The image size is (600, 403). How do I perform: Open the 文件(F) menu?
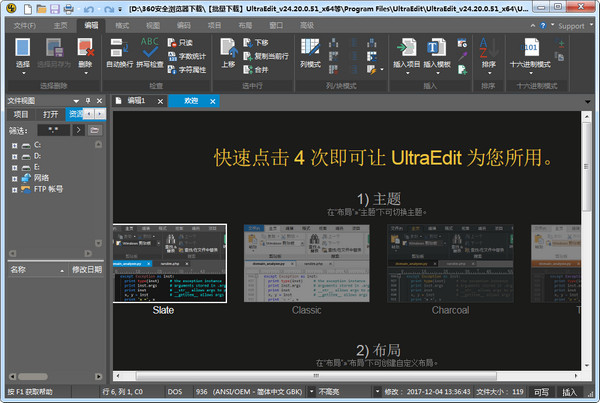[x=23, y=22]
